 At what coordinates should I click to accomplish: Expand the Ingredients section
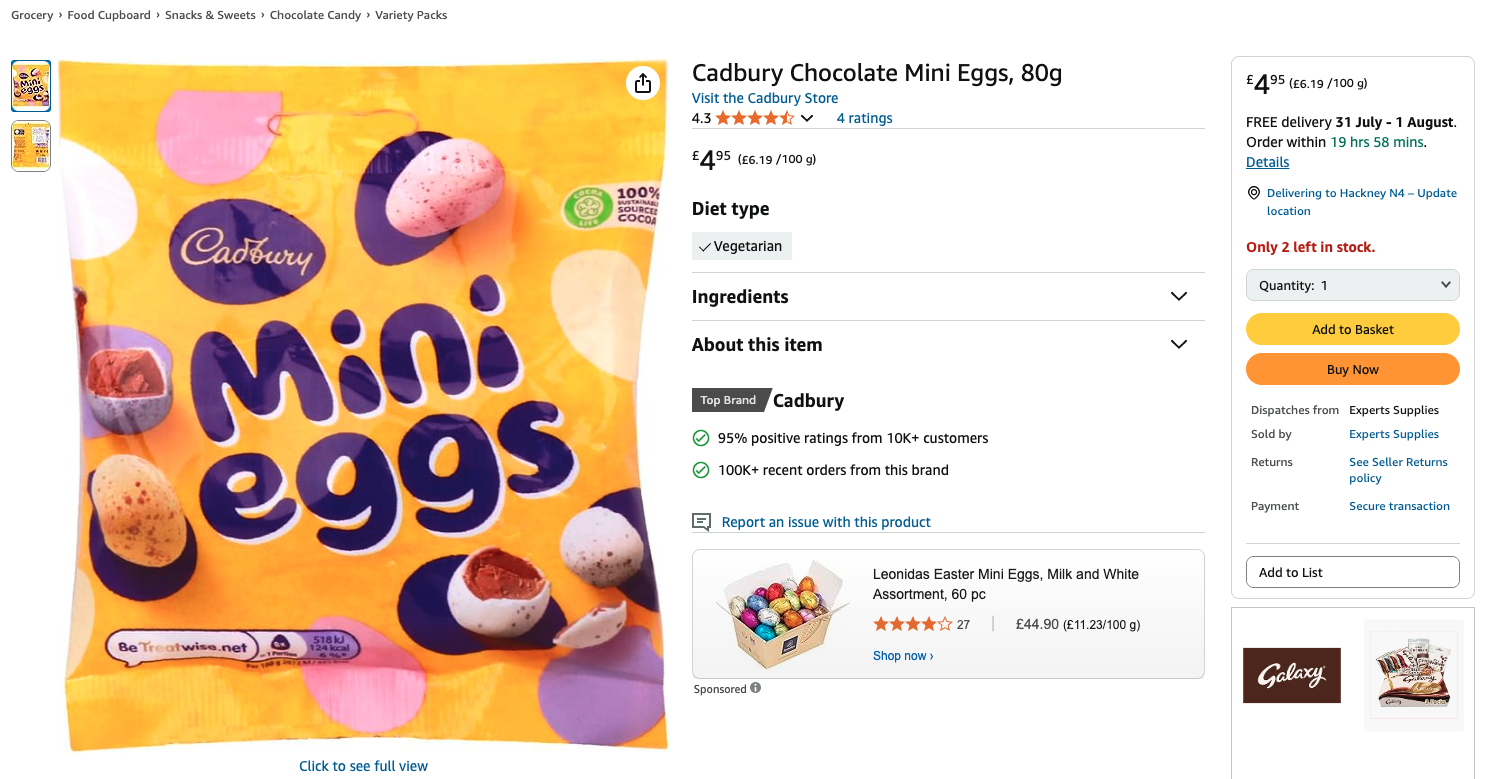pos(1179,297)
